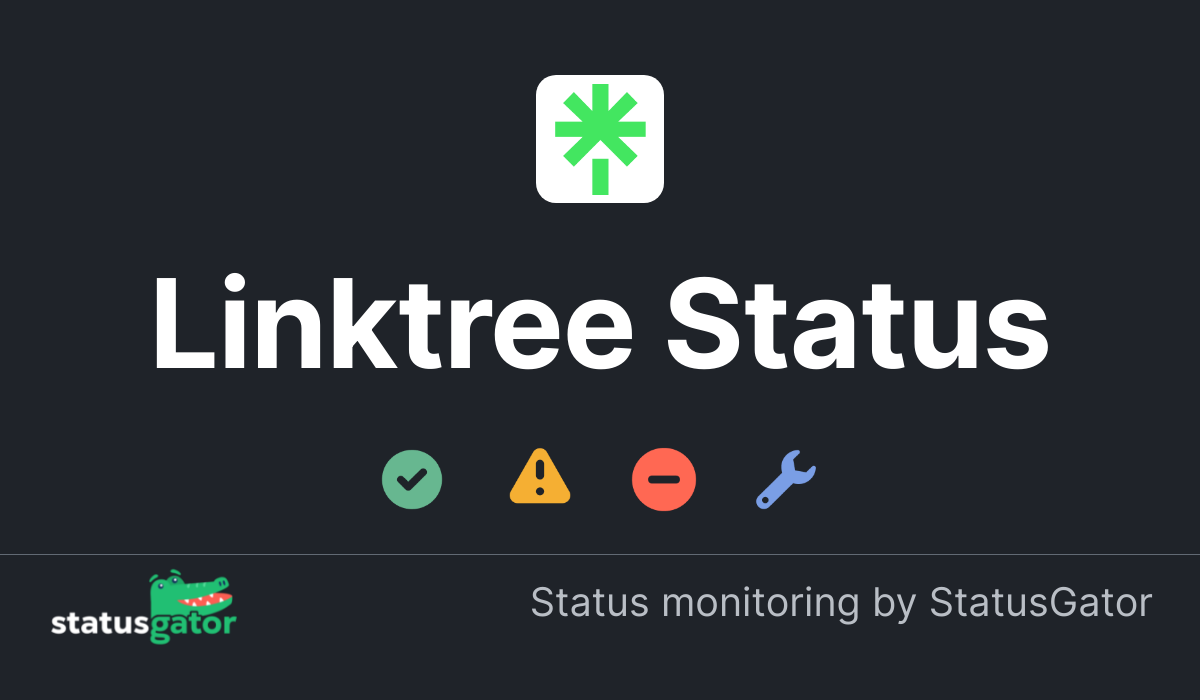Click the word Linktree in heading
The width and height of the screenshot is (1200, 700).
tap(391, 322)
